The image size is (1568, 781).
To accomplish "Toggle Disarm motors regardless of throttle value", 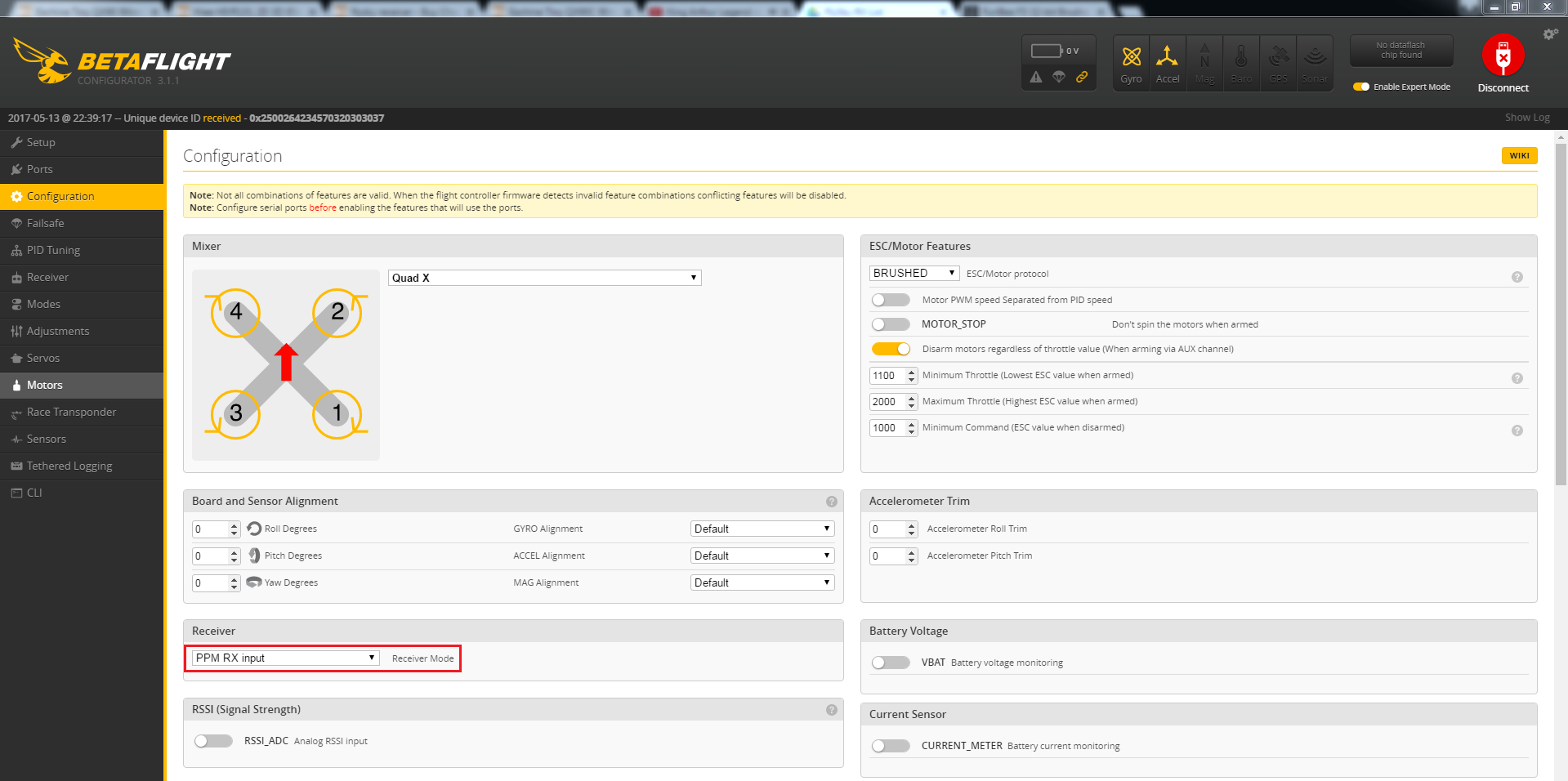I will (891, 349).
